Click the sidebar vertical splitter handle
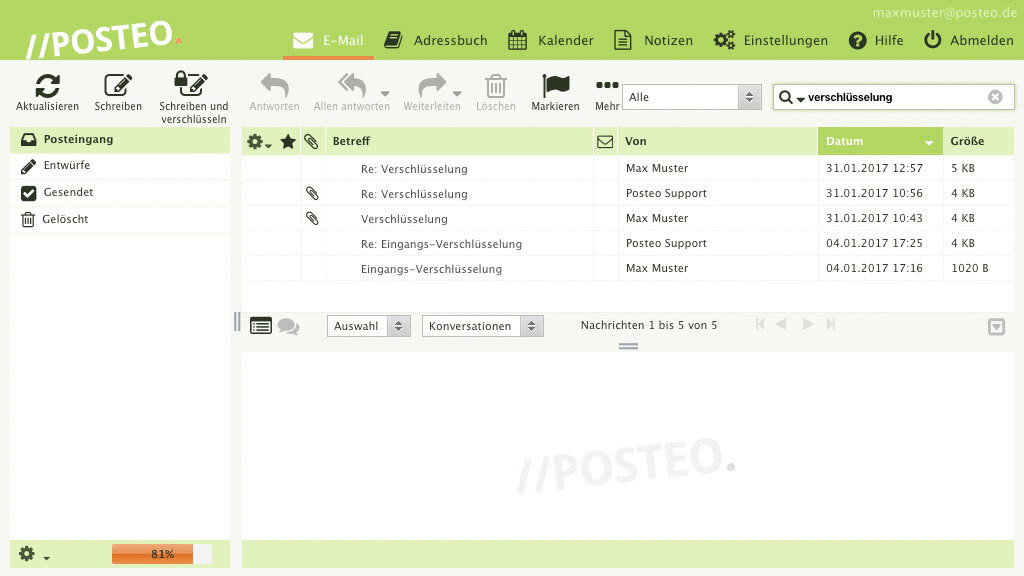This screenshot has height=576, width=1024. click(x=236, y=322)
